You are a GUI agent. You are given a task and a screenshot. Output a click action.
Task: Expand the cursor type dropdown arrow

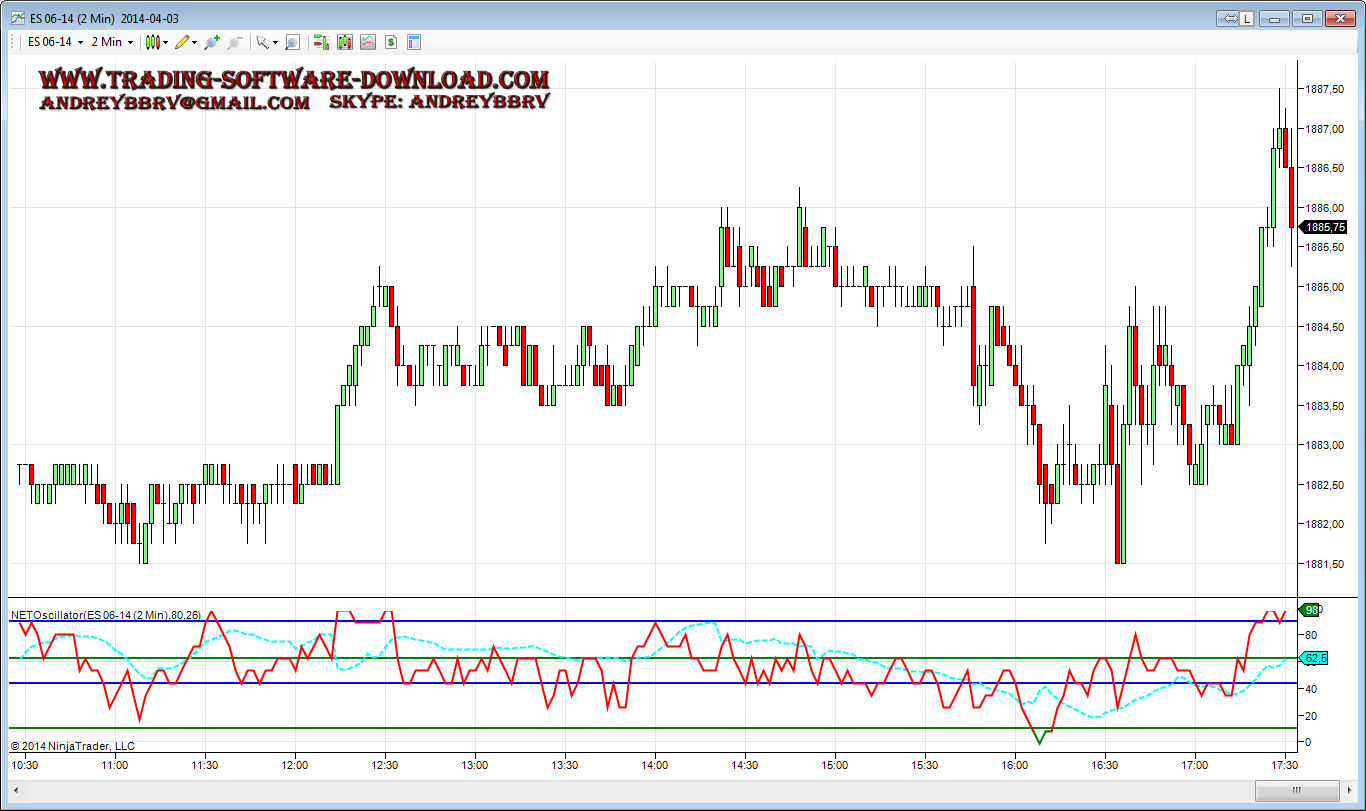pos(274,43)
